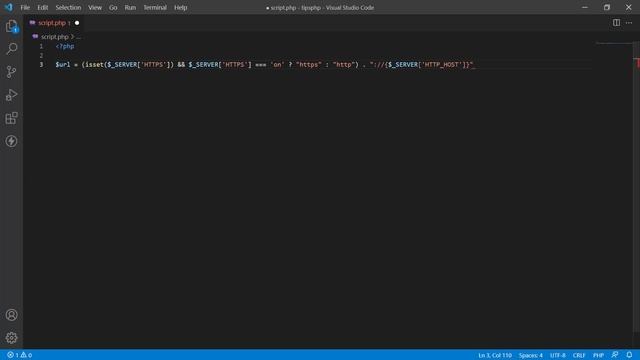Image resolution: width=640 pixels, height=360 pixels.
Task: Change encoding via UTF-8
Action: click(x=558, y=355)
